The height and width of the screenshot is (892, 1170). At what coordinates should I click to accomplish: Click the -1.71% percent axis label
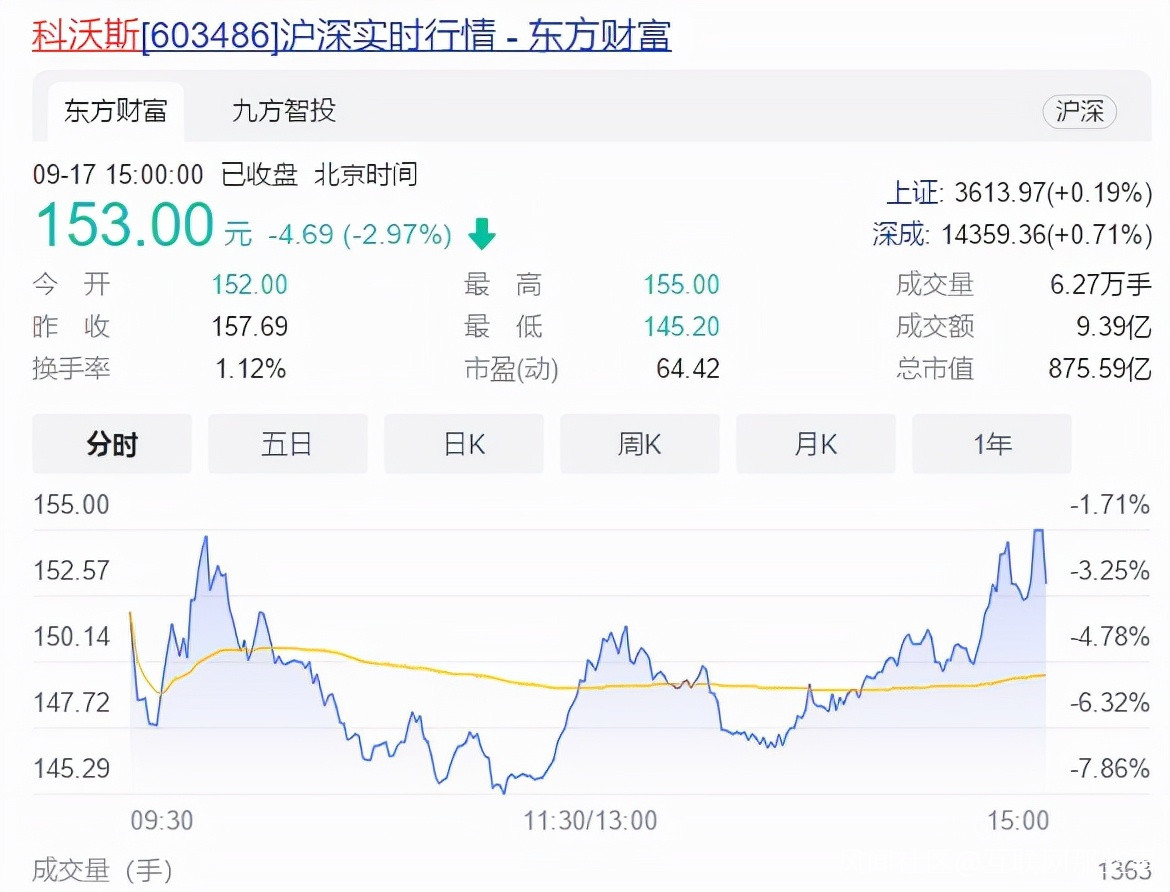[1110, 505]
